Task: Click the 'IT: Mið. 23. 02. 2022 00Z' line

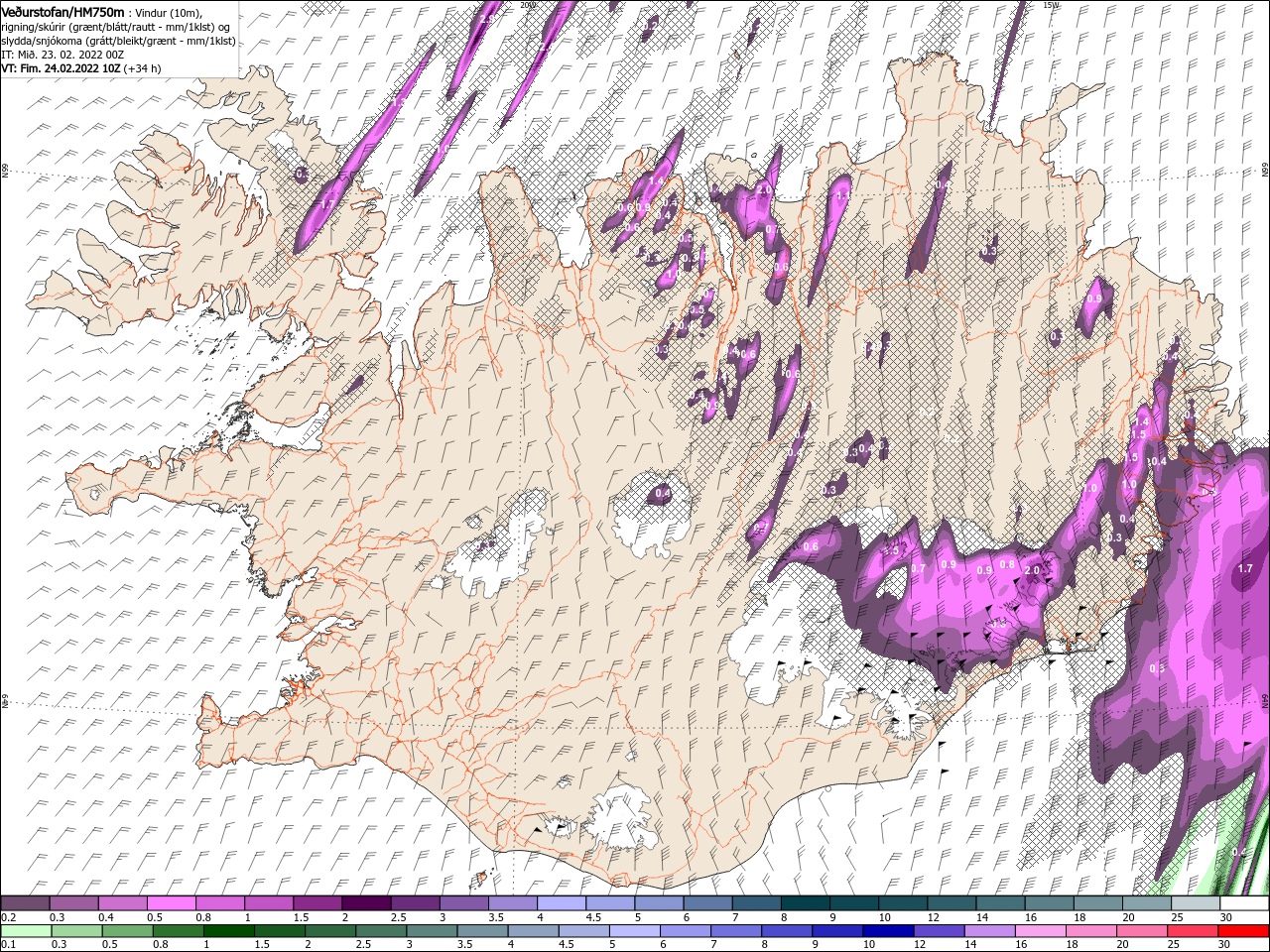Action: pos(63,55)
